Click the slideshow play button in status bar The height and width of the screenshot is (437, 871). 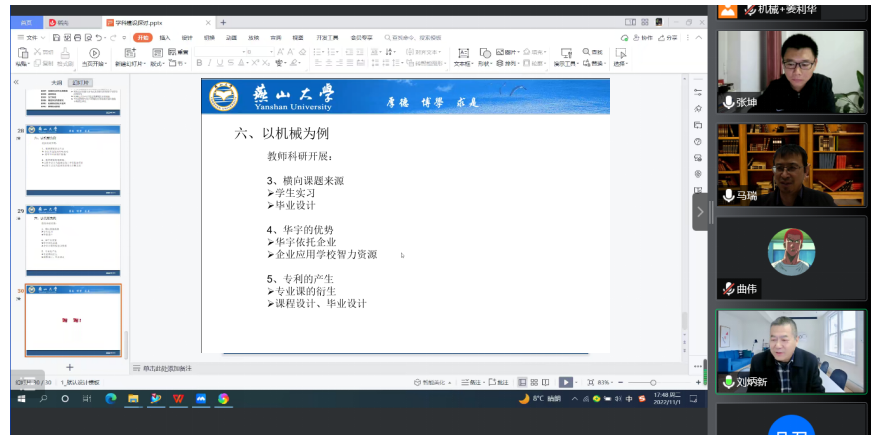click(565, 382)
